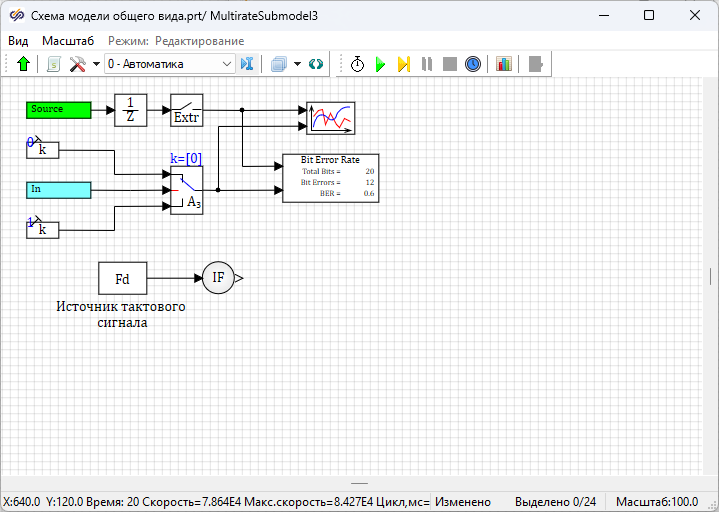Select the Fd clock source block

click(x=122, y=278)
